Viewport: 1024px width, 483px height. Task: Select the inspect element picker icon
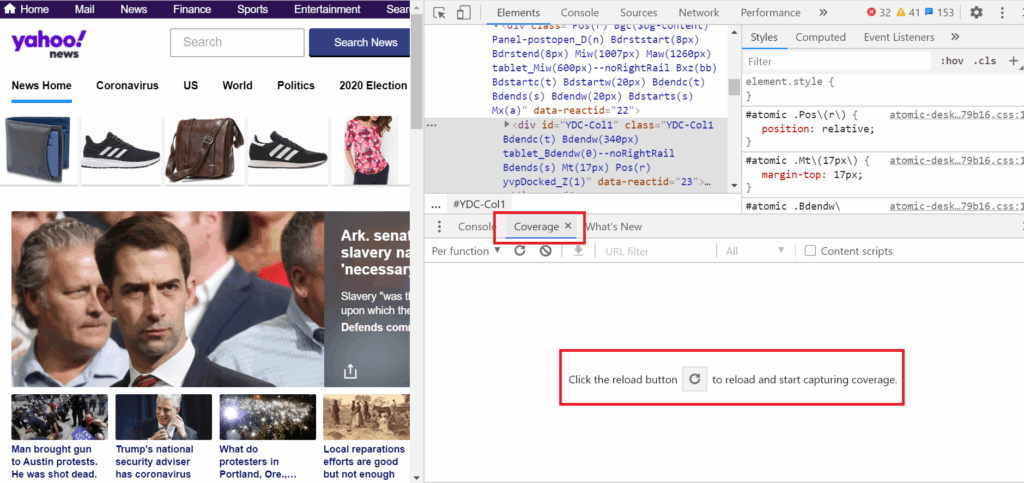(440, 12)
